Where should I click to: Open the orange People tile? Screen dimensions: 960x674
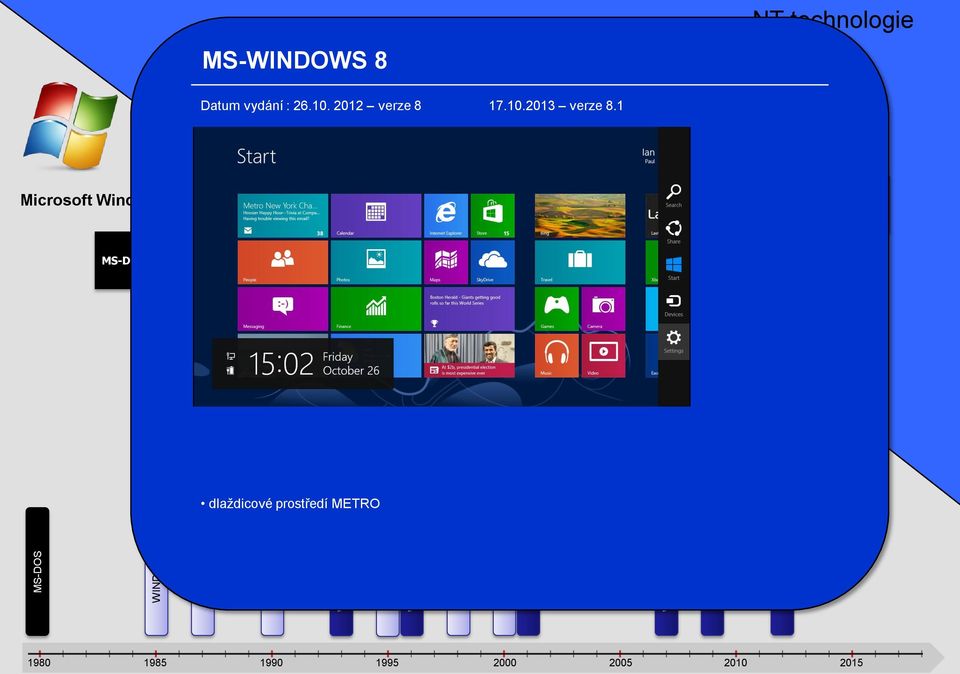pyautogui.click(x=283, y=262)
